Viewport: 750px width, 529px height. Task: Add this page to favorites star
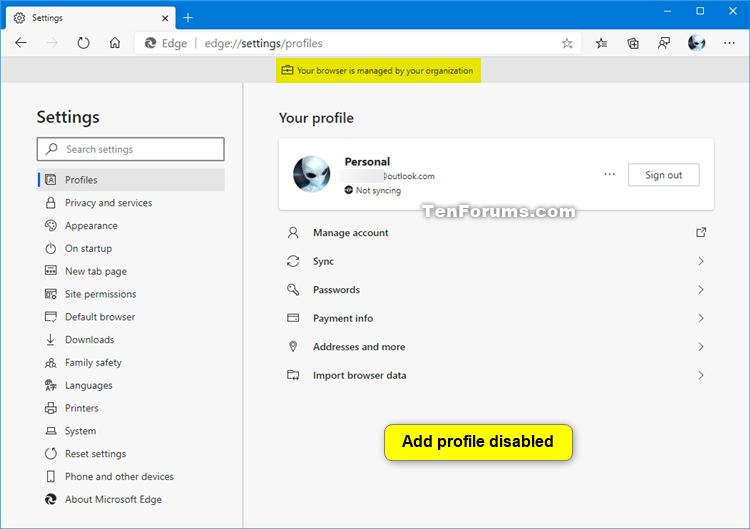click(567, 44)
